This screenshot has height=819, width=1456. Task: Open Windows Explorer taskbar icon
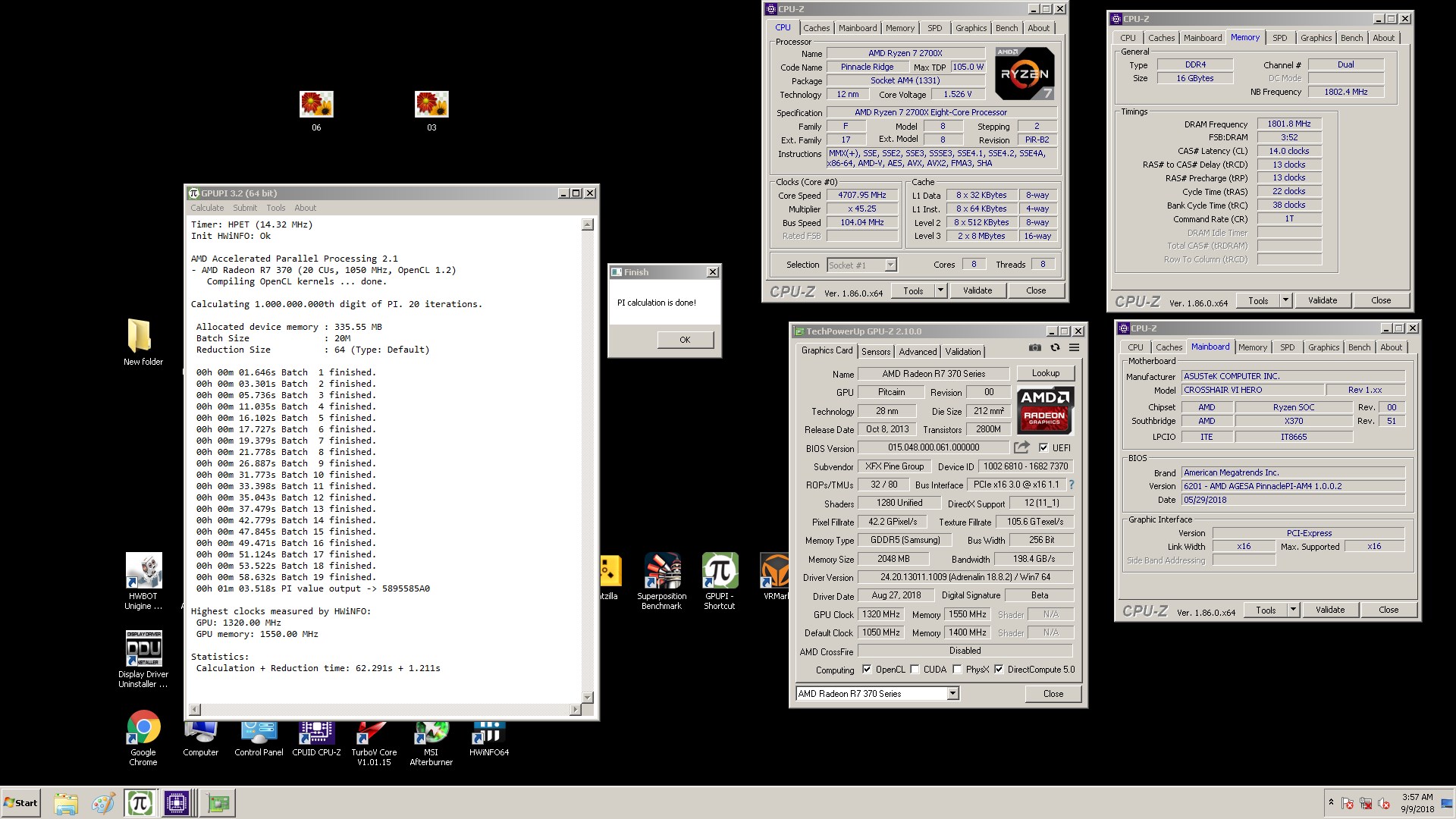point(66,803)
